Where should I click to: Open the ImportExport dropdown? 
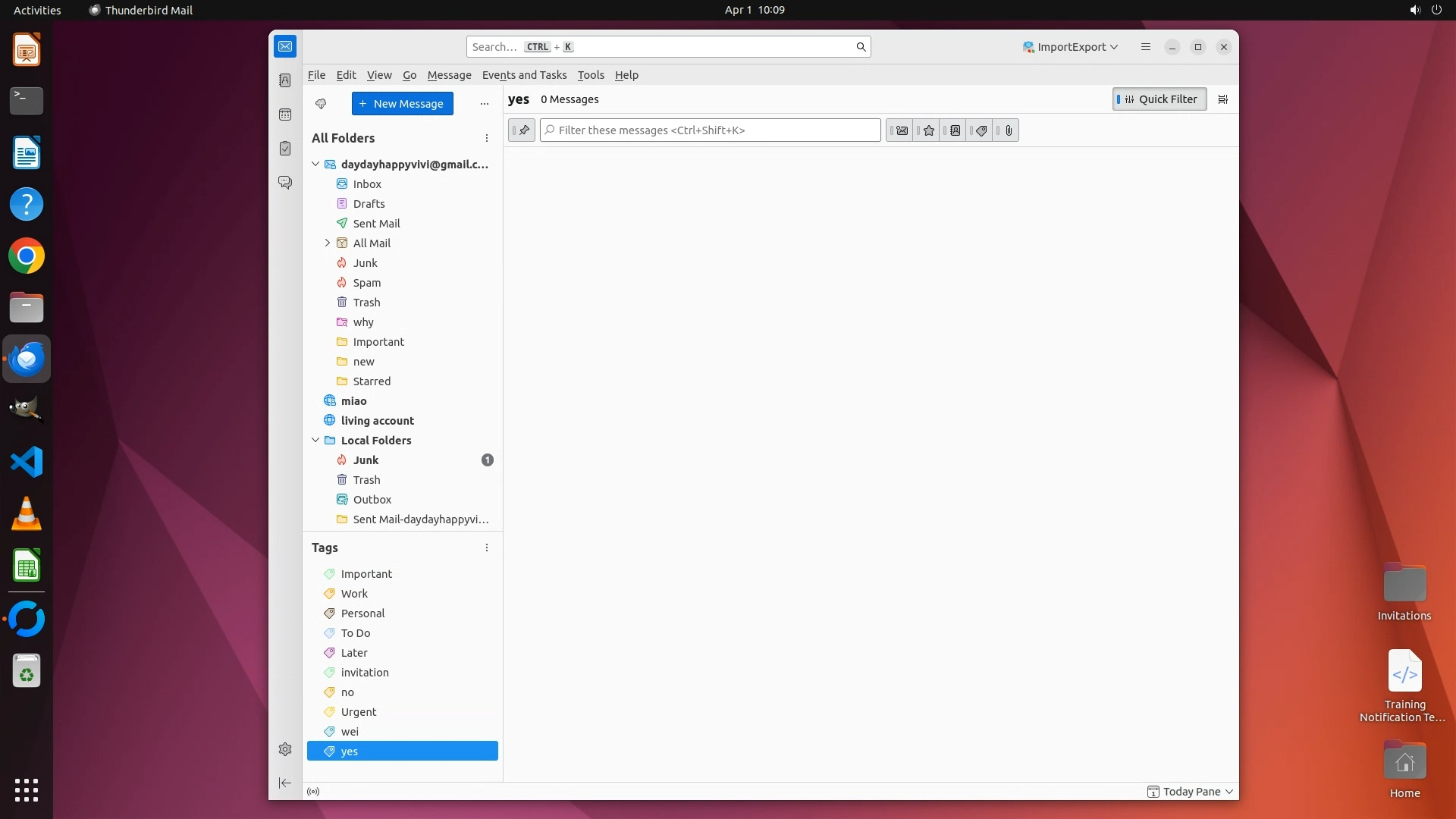pos(1070,47)
